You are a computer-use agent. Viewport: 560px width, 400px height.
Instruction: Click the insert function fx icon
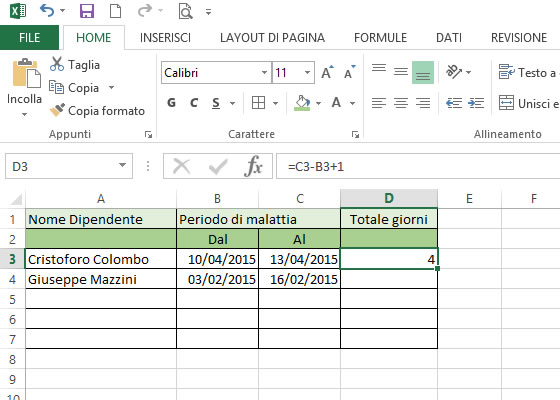pyautogui.click(x=253, y=166)
